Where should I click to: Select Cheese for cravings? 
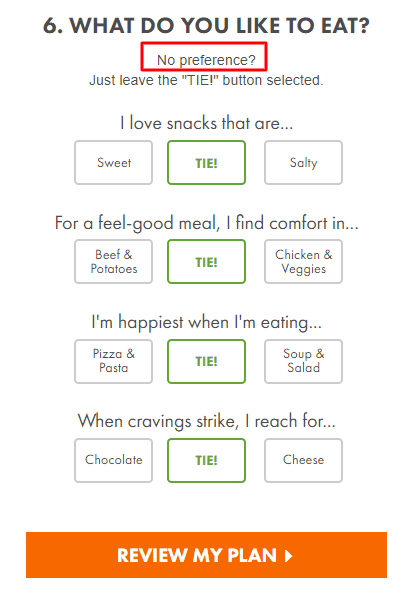coord(303,460)
